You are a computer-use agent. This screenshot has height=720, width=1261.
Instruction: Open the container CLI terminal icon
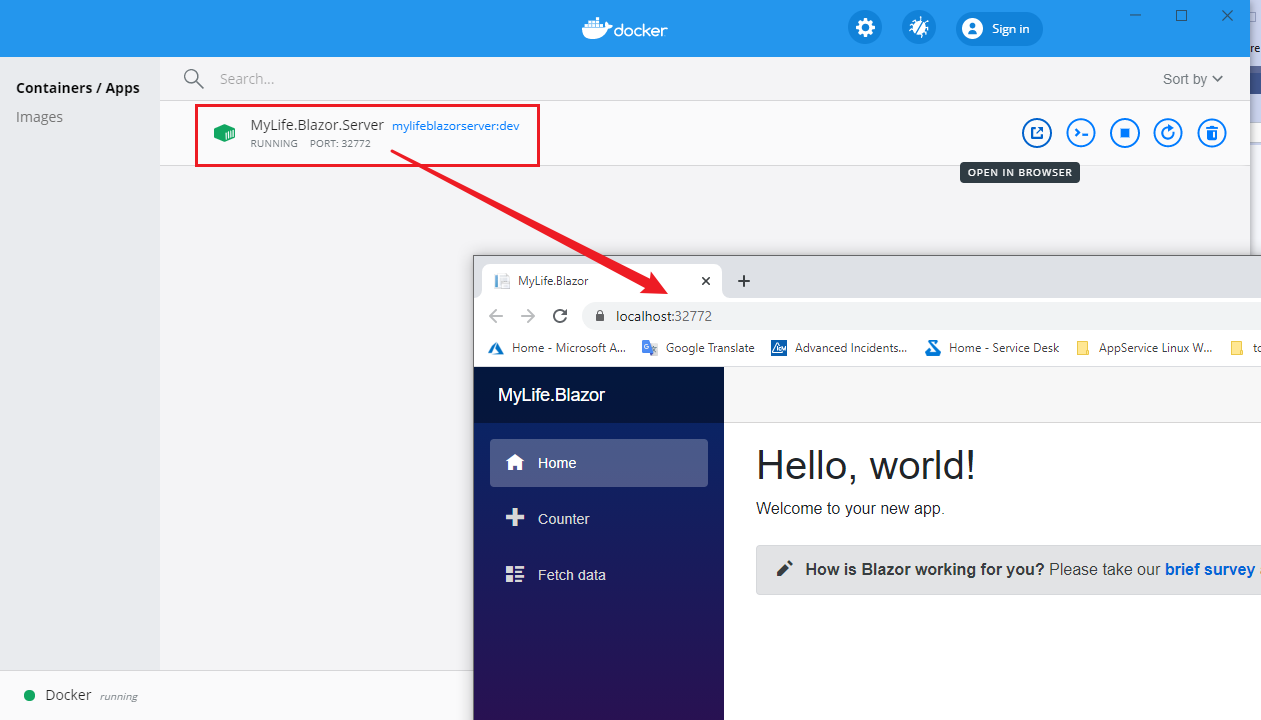click(x=1081, y=133)
